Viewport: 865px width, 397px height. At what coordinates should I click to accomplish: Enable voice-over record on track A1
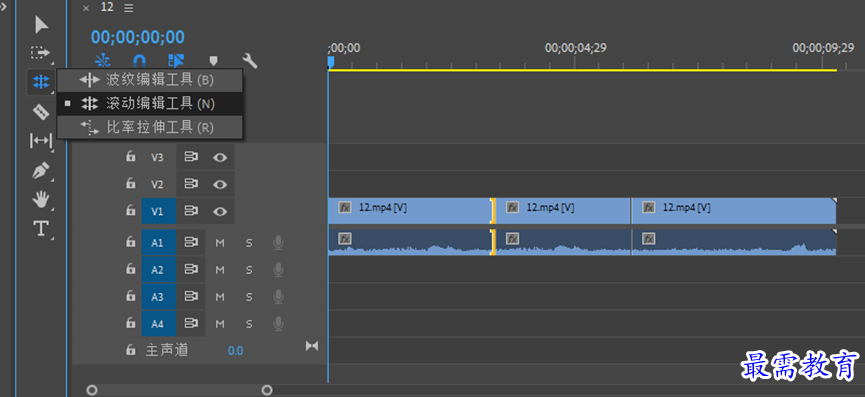(x=279, y=242)
